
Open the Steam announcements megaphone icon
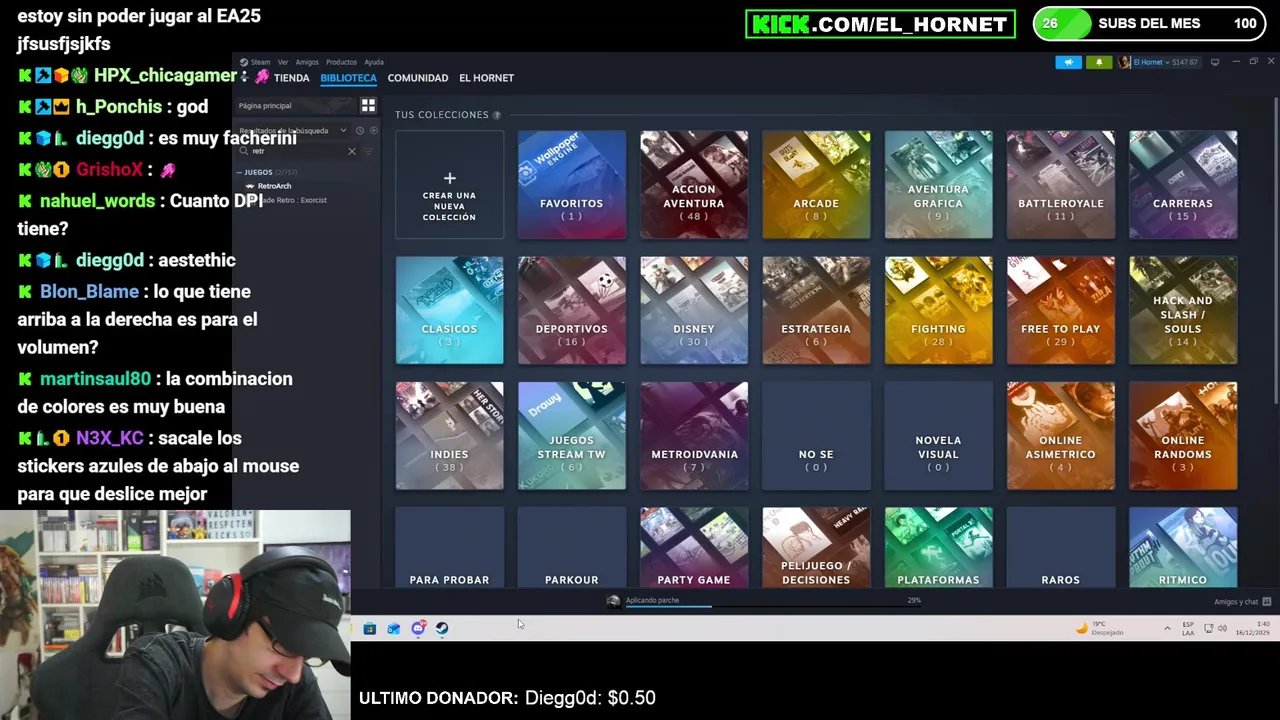coord(1068,62)
